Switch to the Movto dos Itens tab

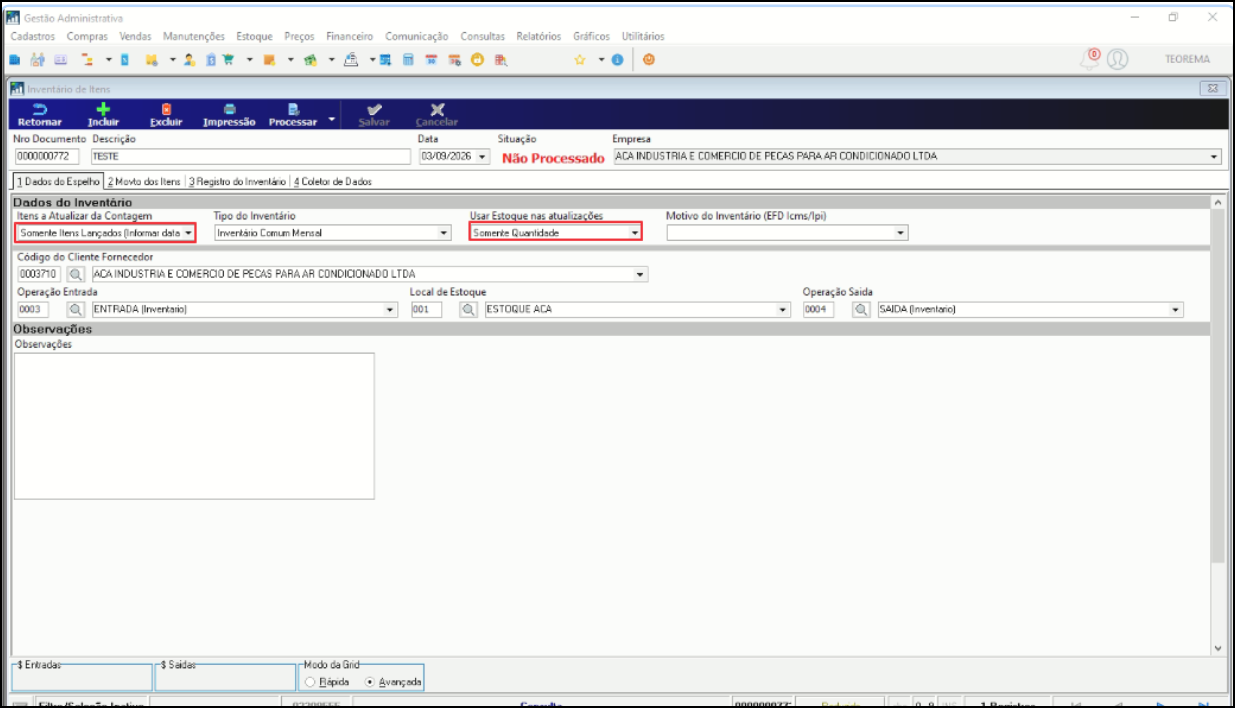coord(144,182)
